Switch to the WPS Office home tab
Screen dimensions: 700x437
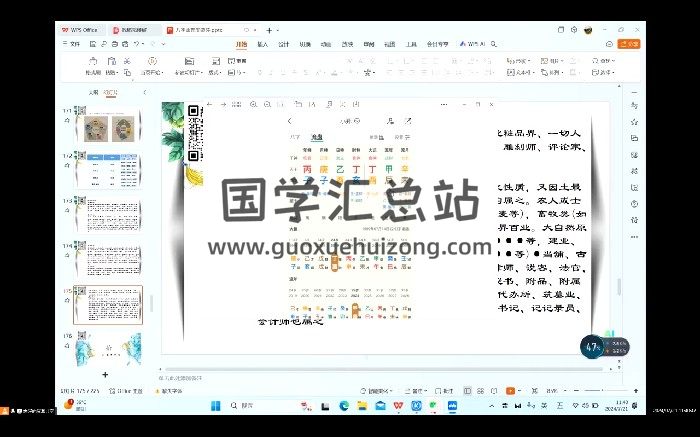[x=80, y=30]
